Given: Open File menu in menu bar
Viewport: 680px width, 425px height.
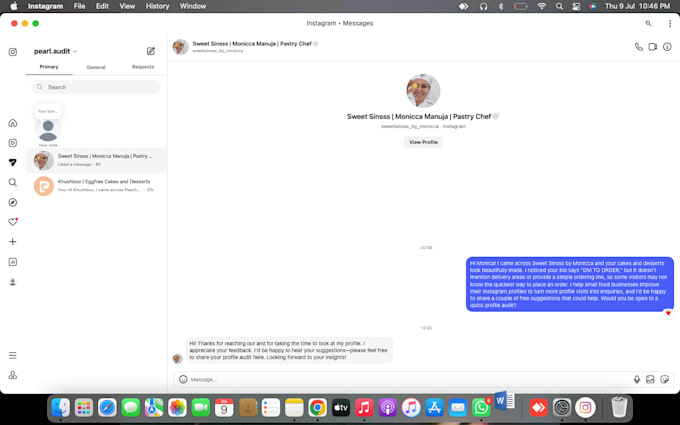Looking at the screenshot, I should click(79, 6).
